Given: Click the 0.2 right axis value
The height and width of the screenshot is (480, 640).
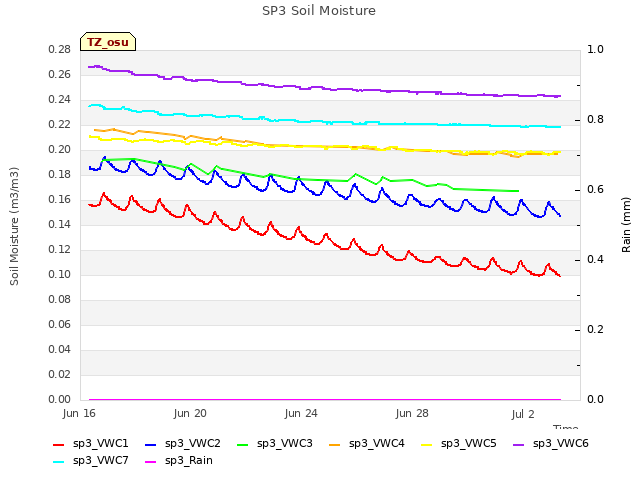Looking at the screenshot, I should (x=595, y=330).
